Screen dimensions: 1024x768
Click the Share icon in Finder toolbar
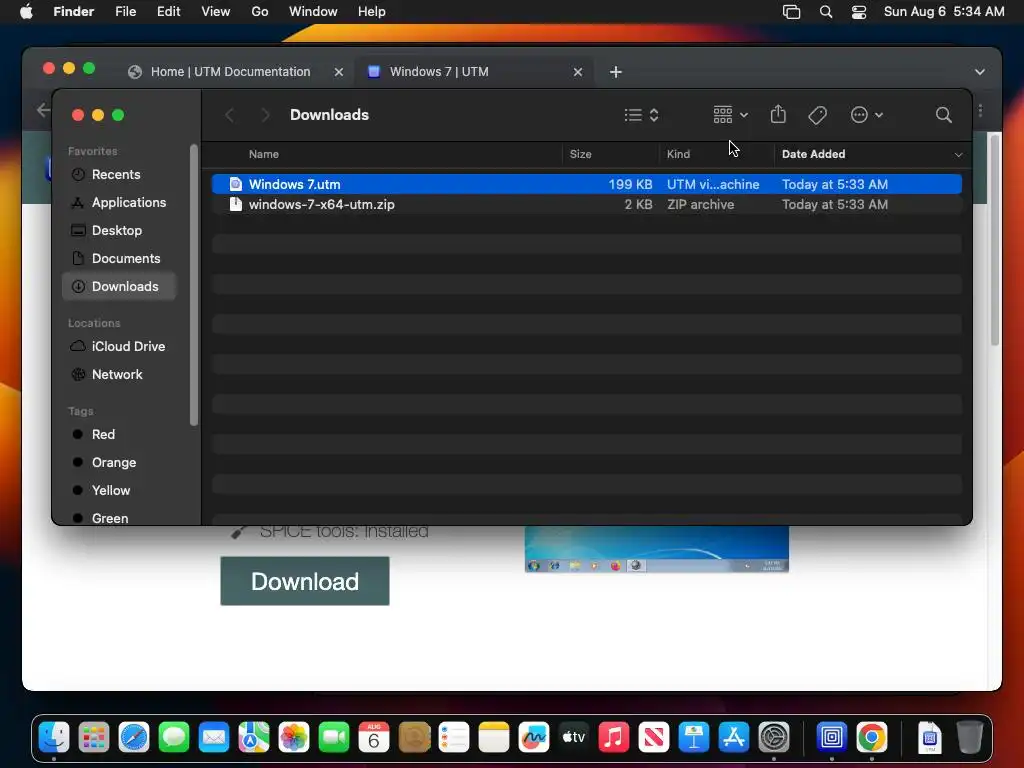click(x=778, y=115)
